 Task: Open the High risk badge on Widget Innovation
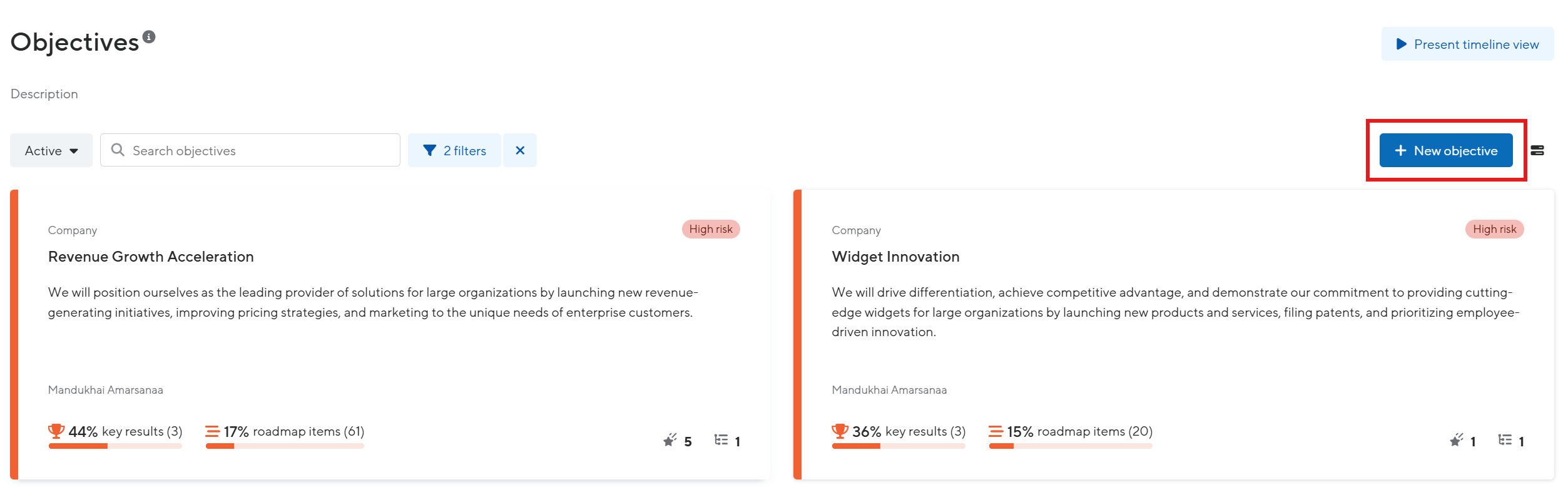click(1494, 229)
